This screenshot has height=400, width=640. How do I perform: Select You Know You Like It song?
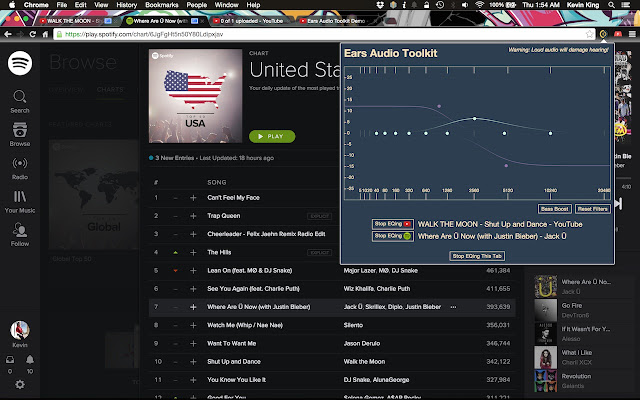332,380
